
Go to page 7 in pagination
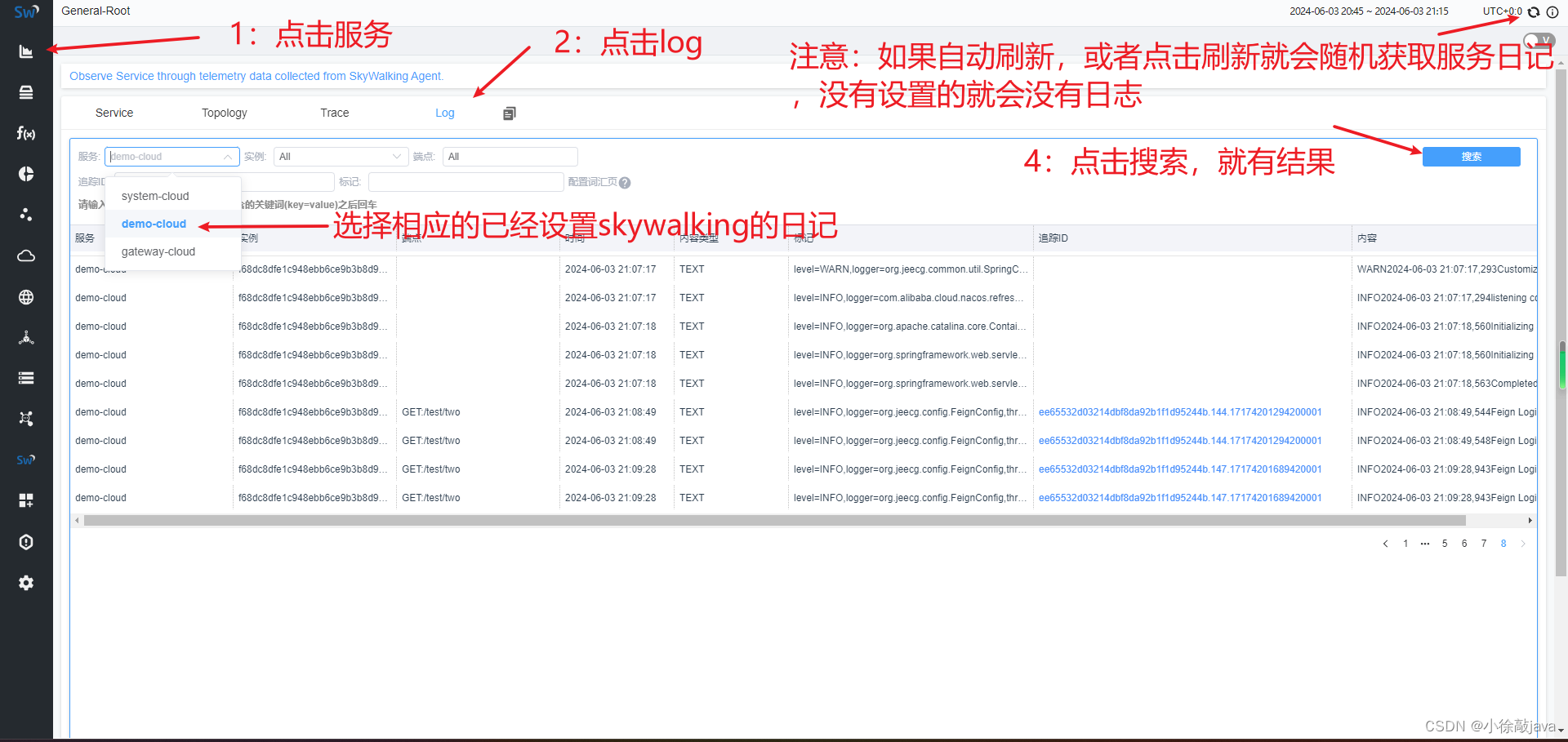[1484, 544]
